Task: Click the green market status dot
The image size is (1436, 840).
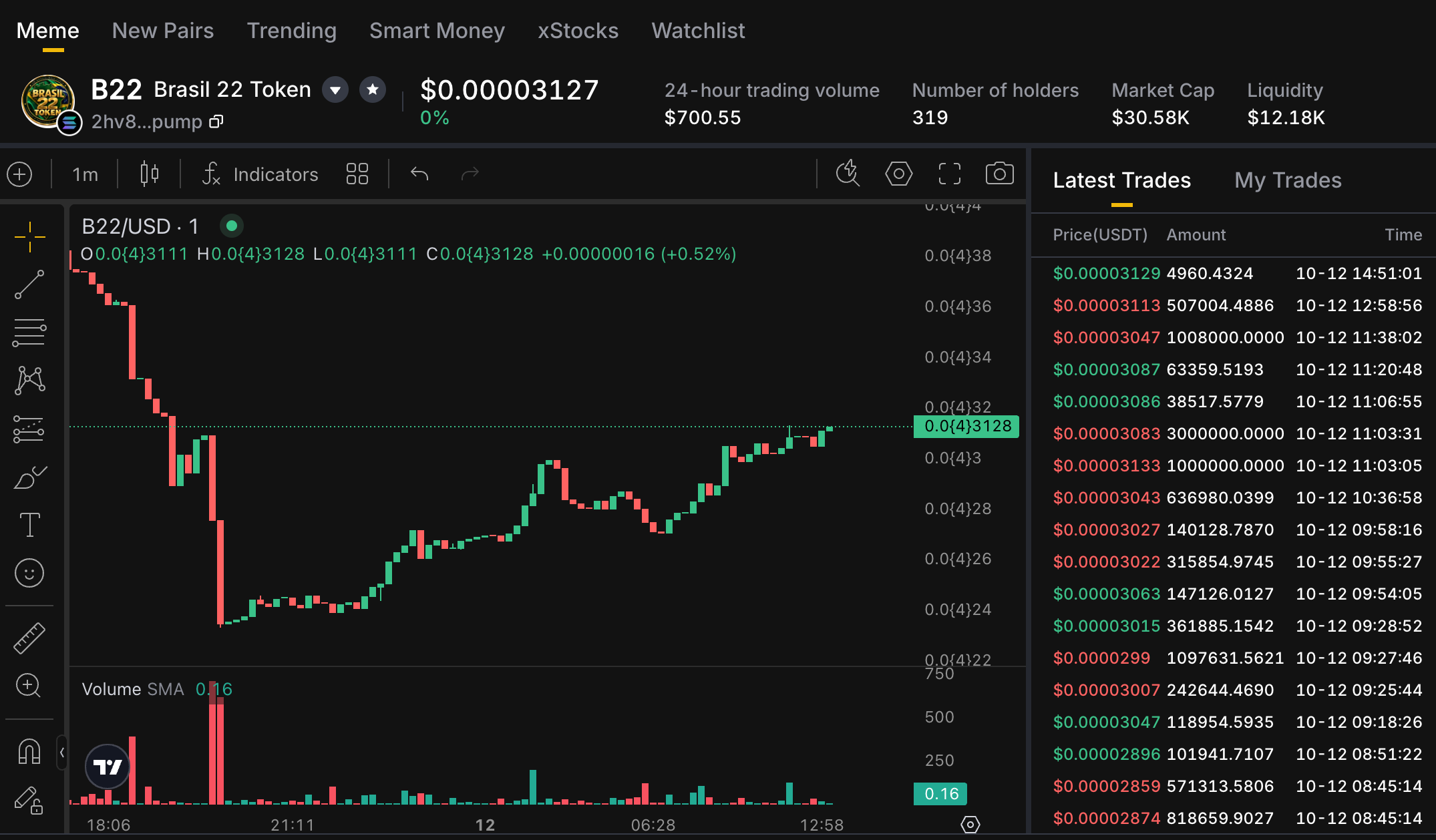Action: [232, 226]
